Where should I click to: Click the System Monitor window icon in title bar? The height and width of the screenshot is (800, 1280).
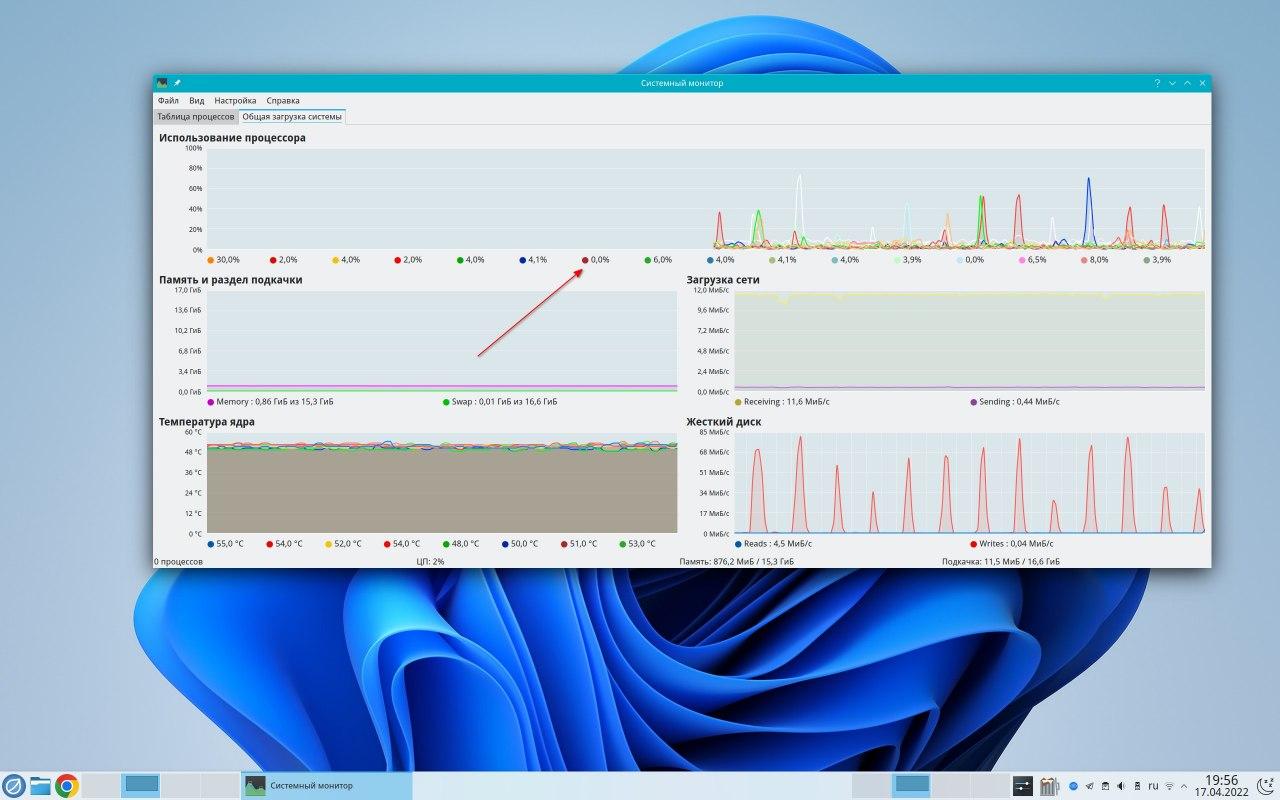pos(162,83)
